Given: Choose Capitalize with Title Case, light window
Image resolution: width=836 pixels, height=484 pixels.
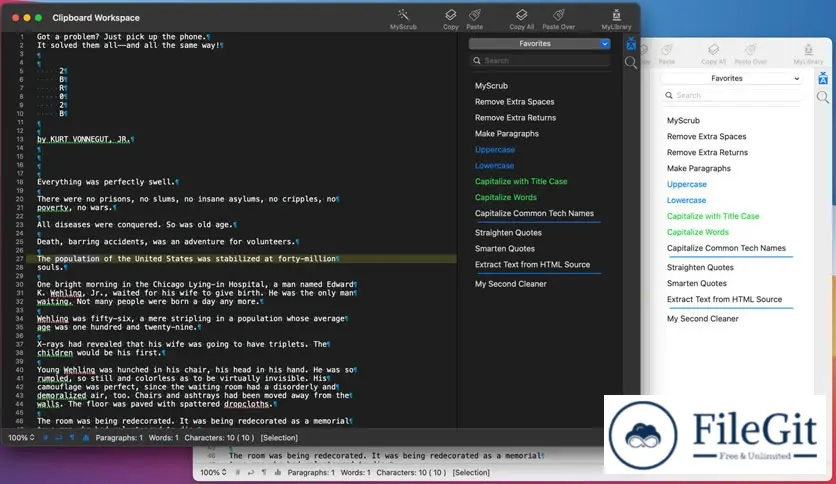Looking at the screenshot, I should coord(713,216).
